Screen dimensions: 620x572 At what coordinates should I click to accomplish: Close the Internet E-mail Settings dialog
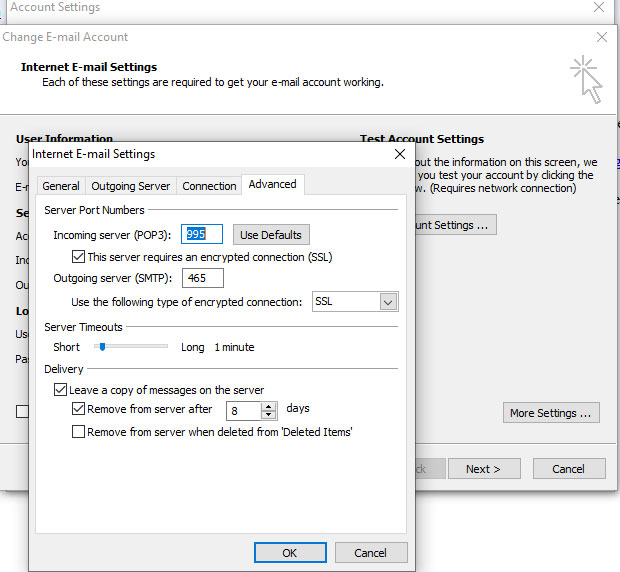pos(399,154)
